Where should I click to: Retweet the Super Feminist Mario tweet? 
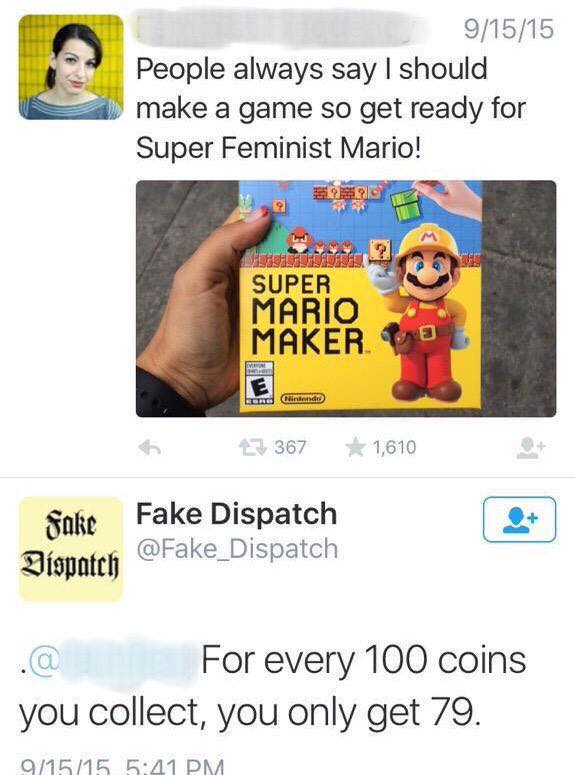coord(252,448)
